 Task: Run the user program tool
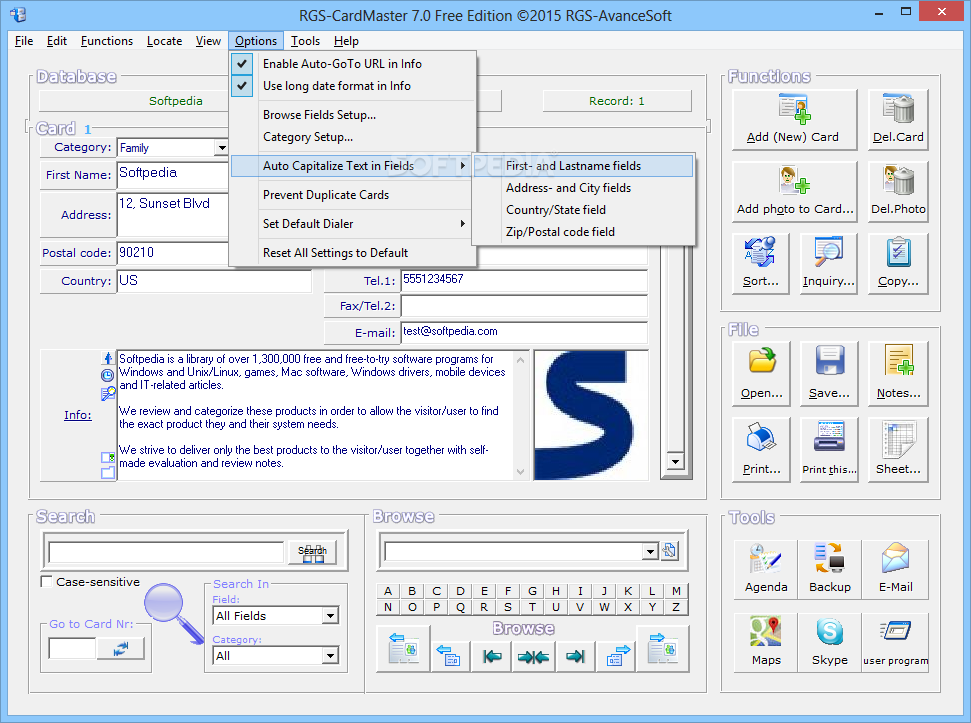pos(895,642)
